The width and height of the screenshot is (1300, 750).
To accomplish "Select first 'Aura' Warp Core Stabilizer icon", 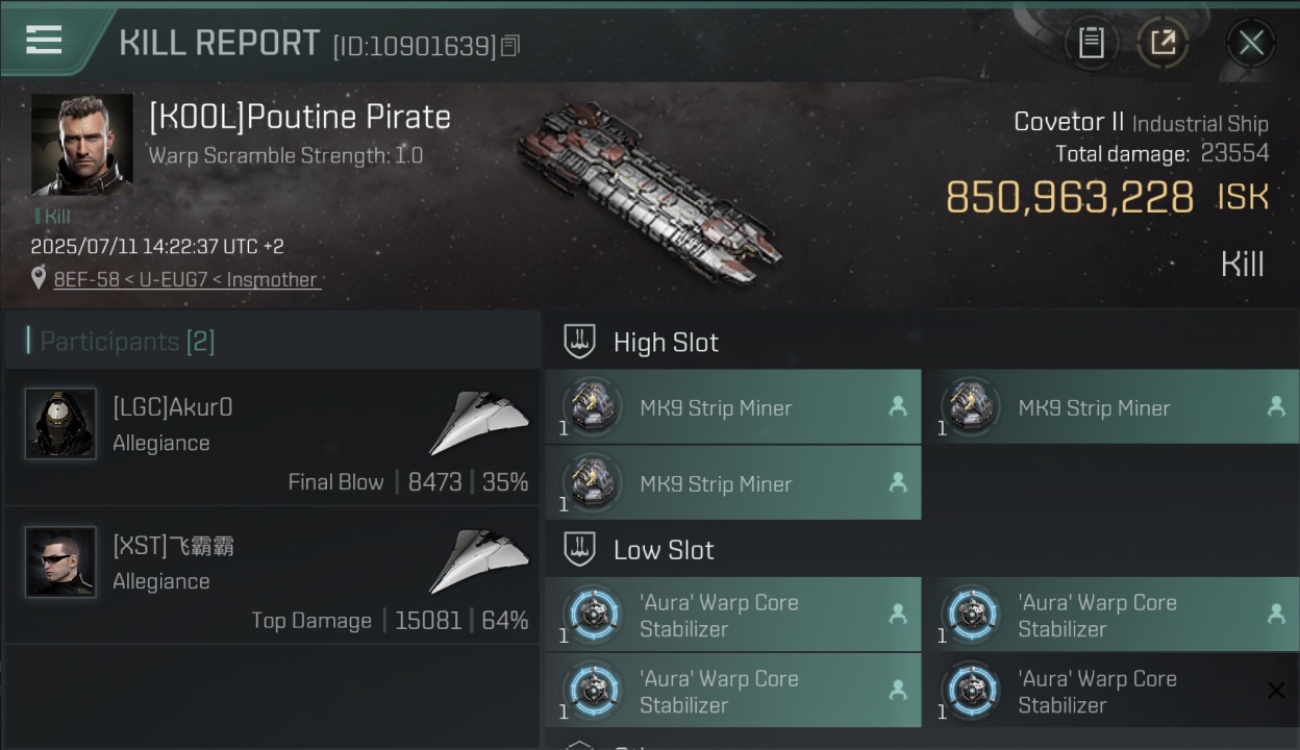I will [592, 614].
